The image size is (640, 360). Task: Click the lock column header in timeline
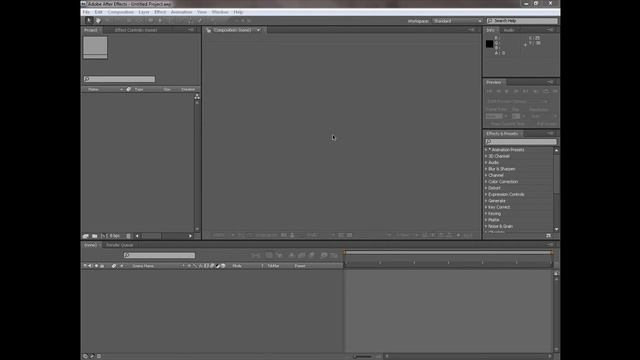click(x=102, y=266)
